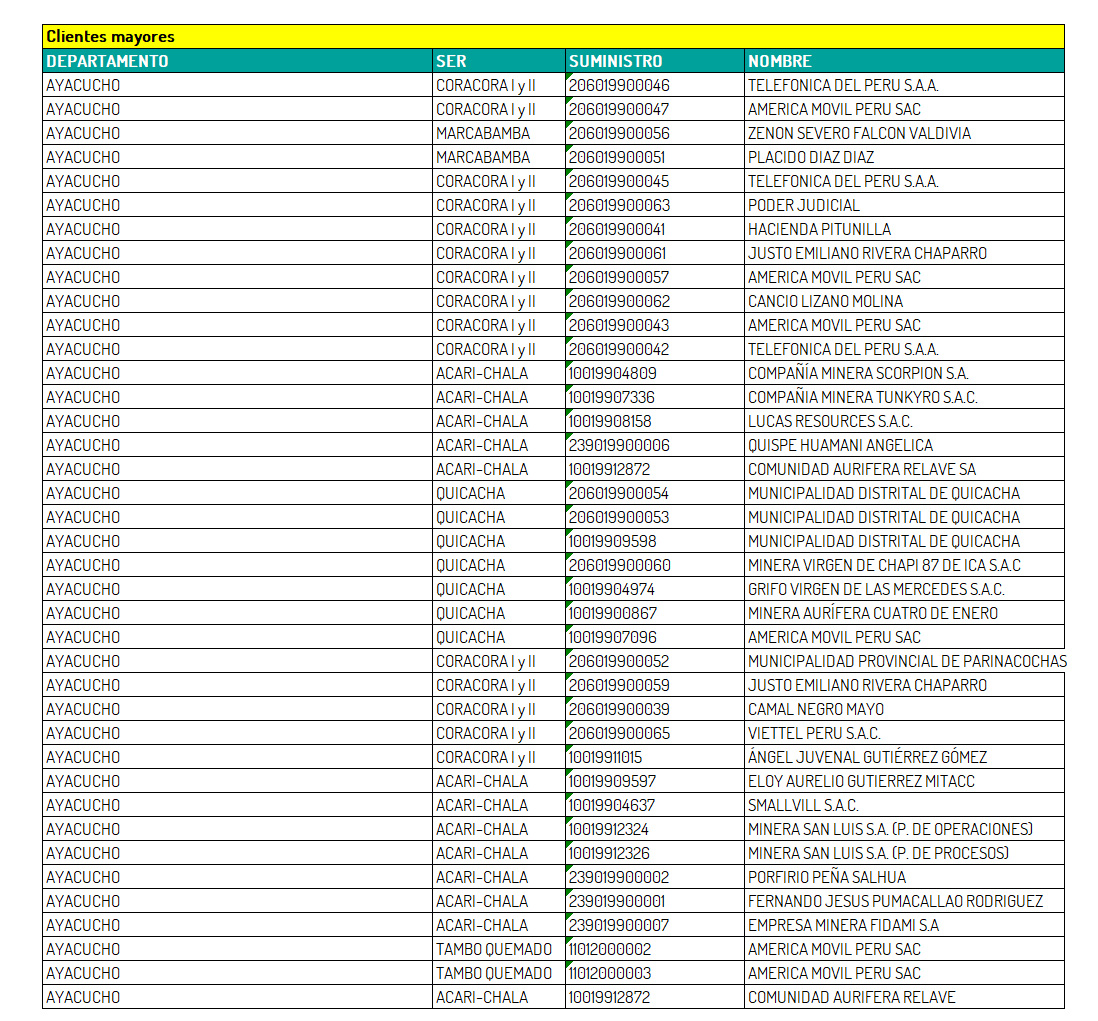Click QUISPE HUAMANI ANGELICA cell
This screenshot has height=1021, width=1098.
point(904,445)
